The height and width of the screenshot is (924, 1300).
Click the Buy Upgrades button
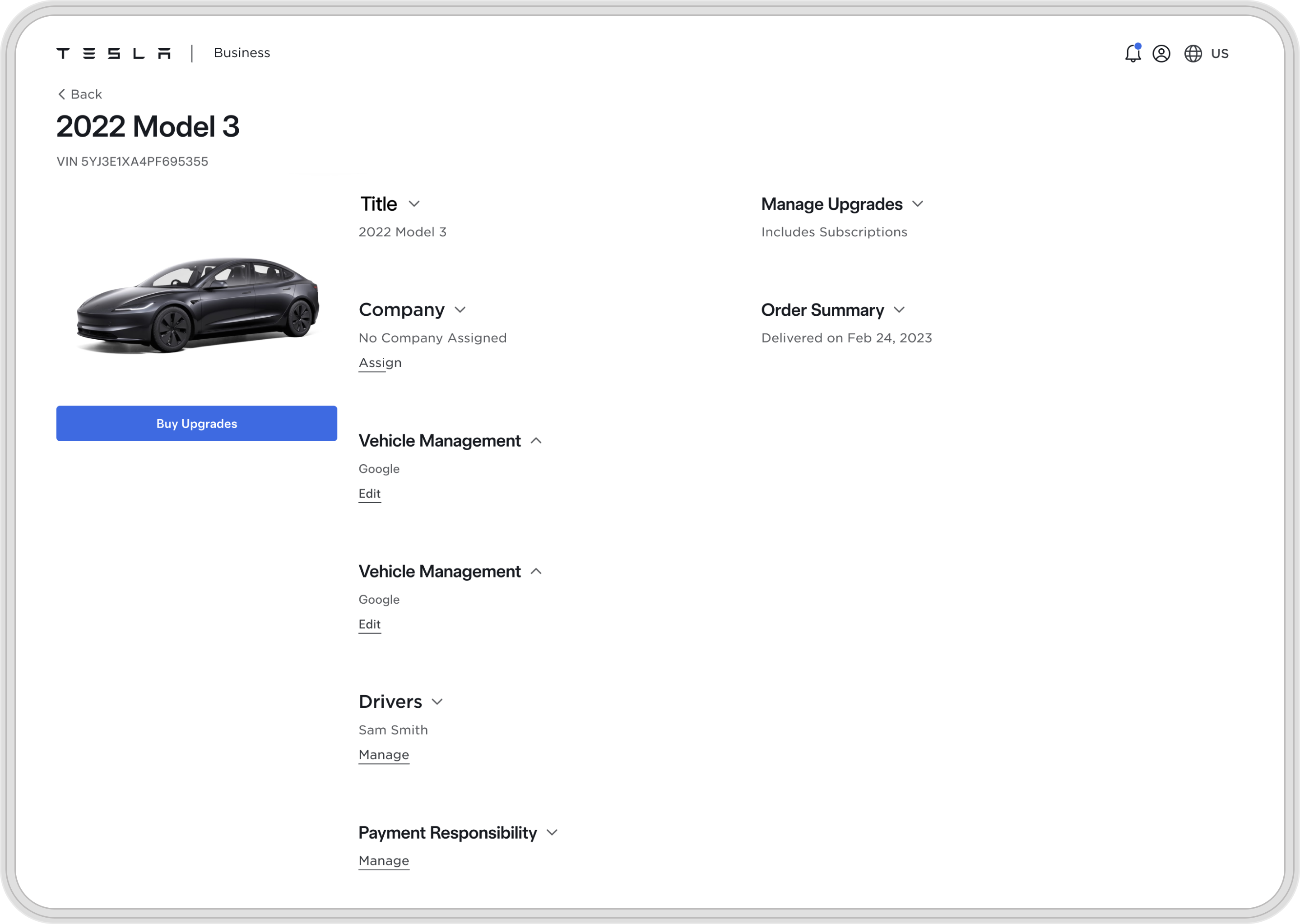(x=196, y=423)
